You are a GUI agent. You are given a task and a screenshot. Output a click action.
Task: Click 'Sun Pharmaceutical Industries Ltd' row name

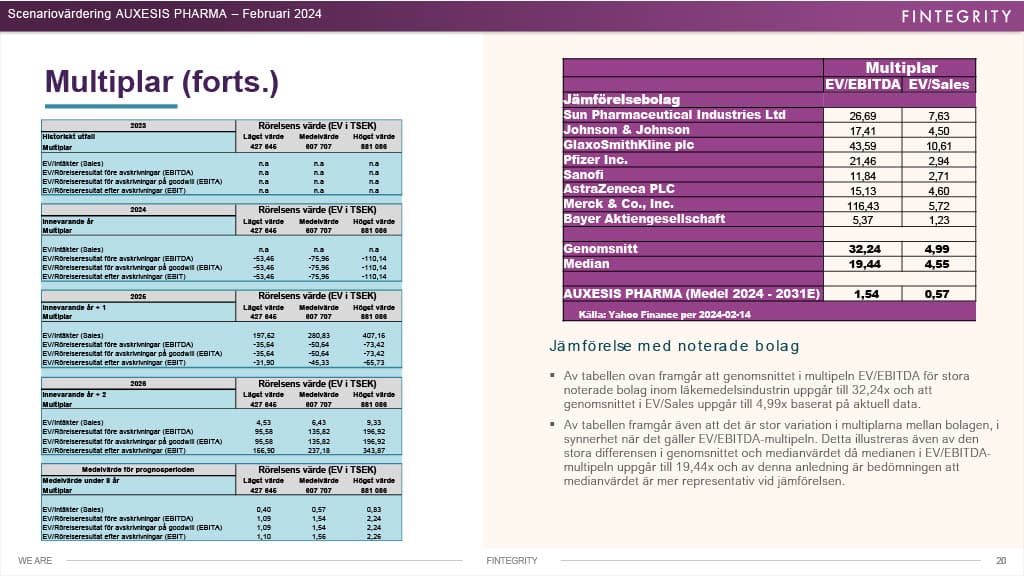[x=675, y=115]
